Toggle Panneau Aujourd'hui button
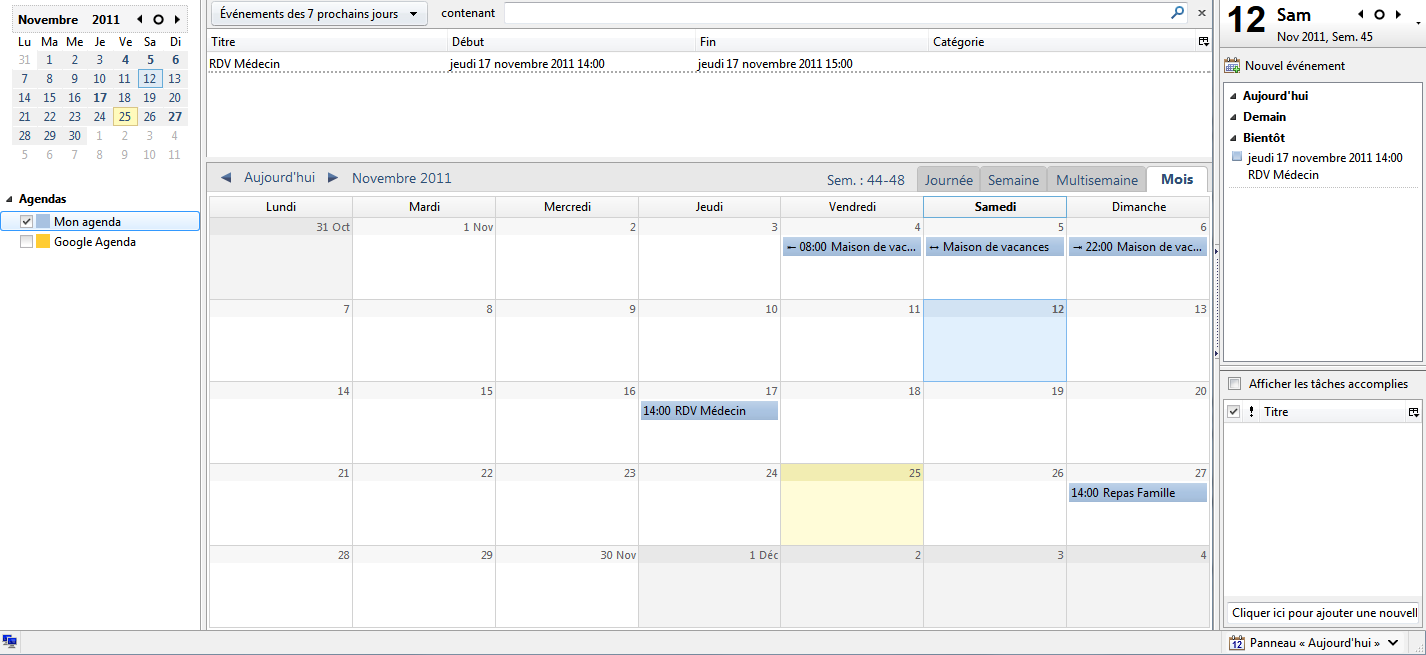1426x655 pixels. tap(1314, 643)
